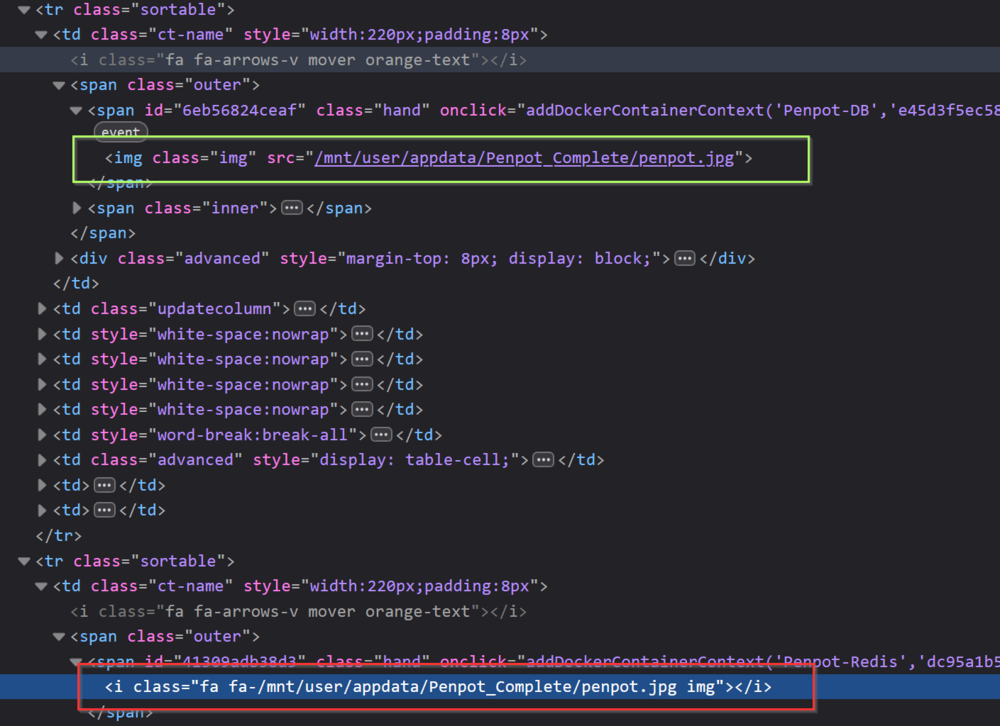Expand the td word-break:break-all node
Viewport: 1000px width, 726px height.
41,435
